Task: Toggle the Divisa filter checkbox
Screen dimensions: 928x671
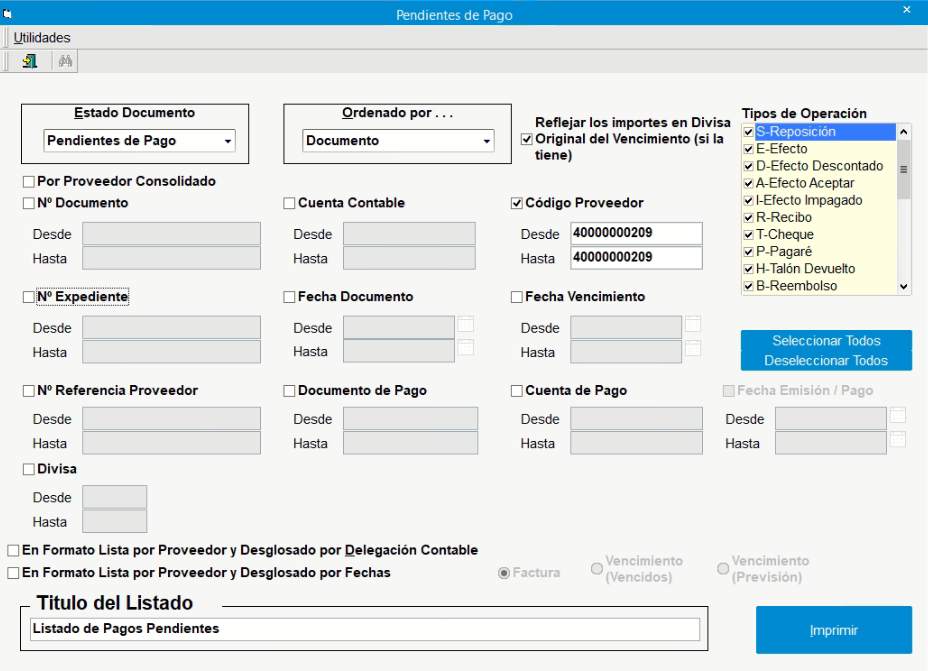Action: pos(28,469)
